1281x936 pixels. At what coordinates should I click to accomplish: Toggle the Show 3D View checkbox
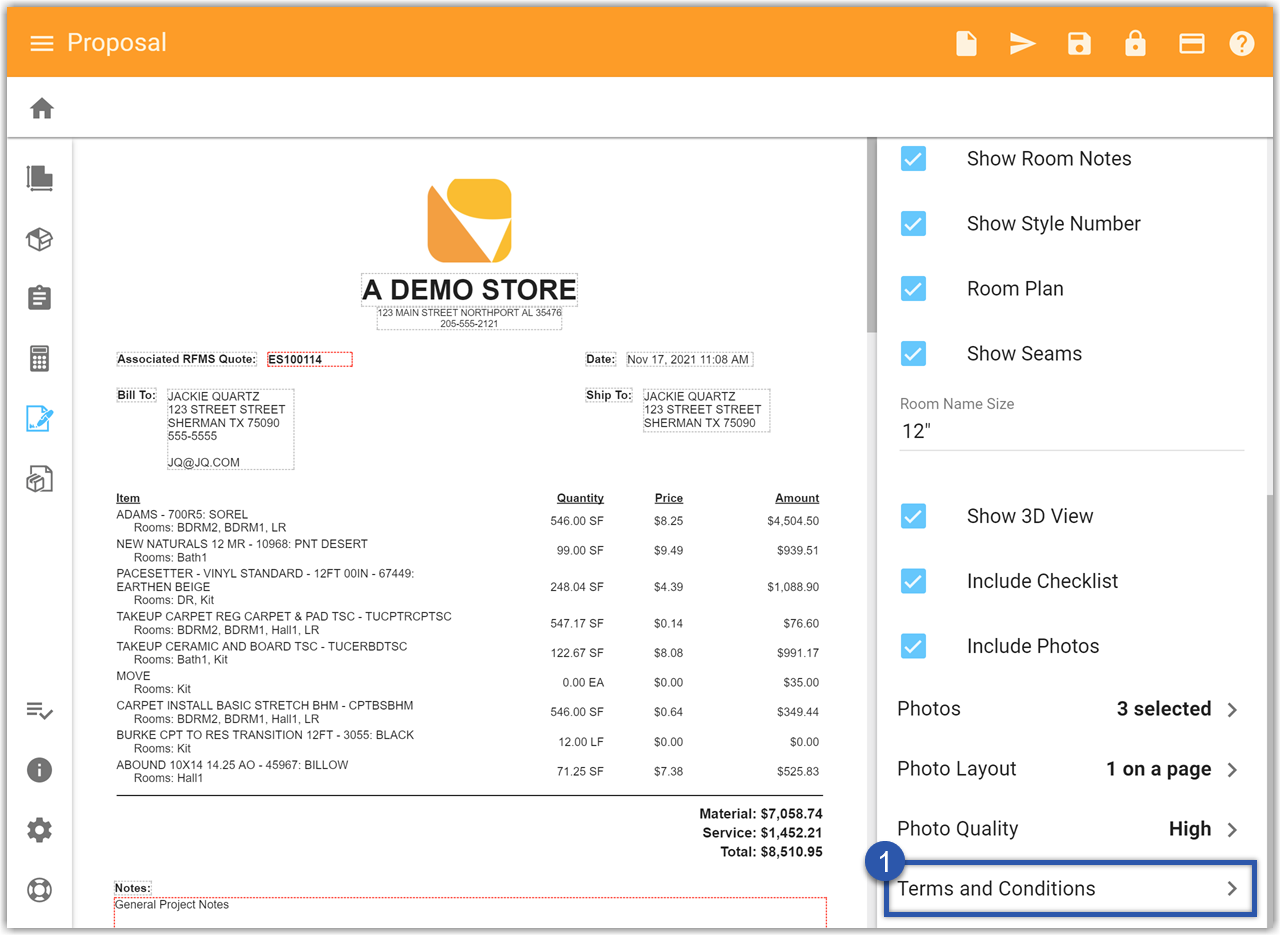click(913, 516)
